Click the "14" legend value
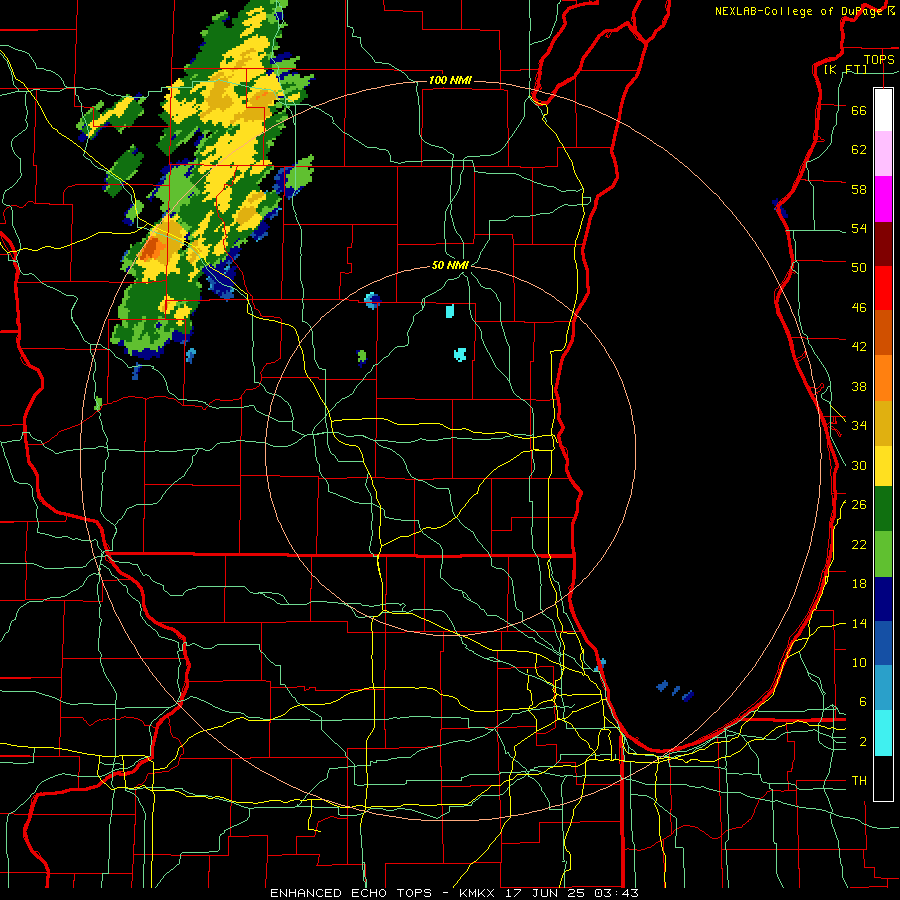Image resolution: width=900 pixels, height=900 pixels. (x=859, y=623)
